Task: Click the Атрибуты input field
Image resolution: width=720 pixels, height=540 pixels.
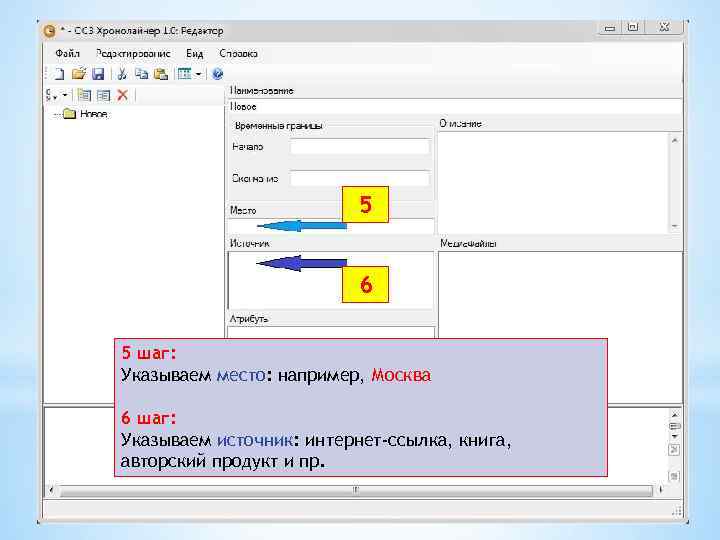Action: (x=331, y=332)
